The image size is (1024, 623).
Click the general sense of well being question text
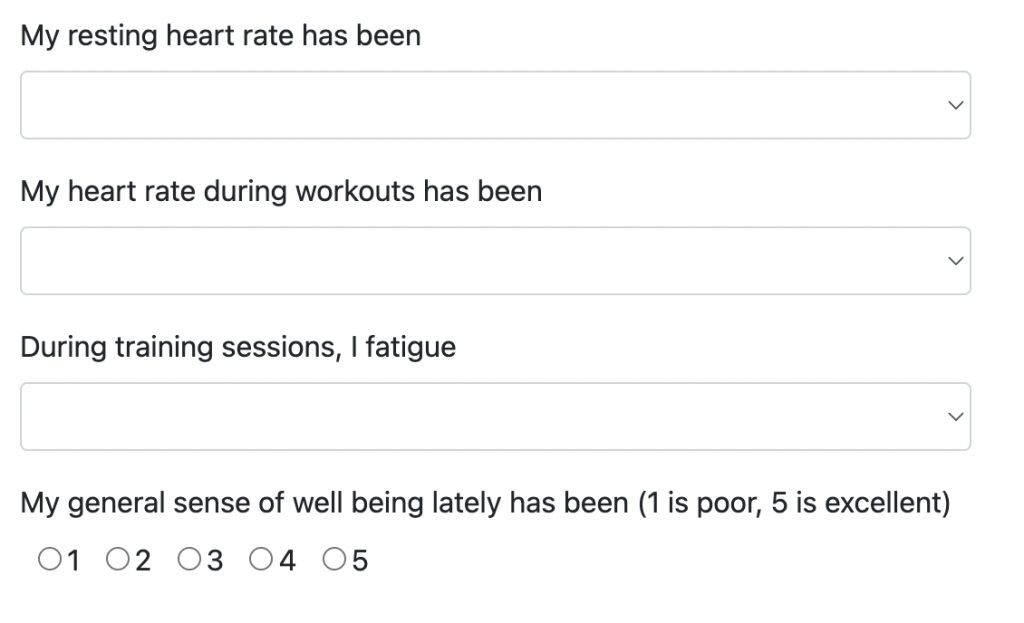point(485,503)
